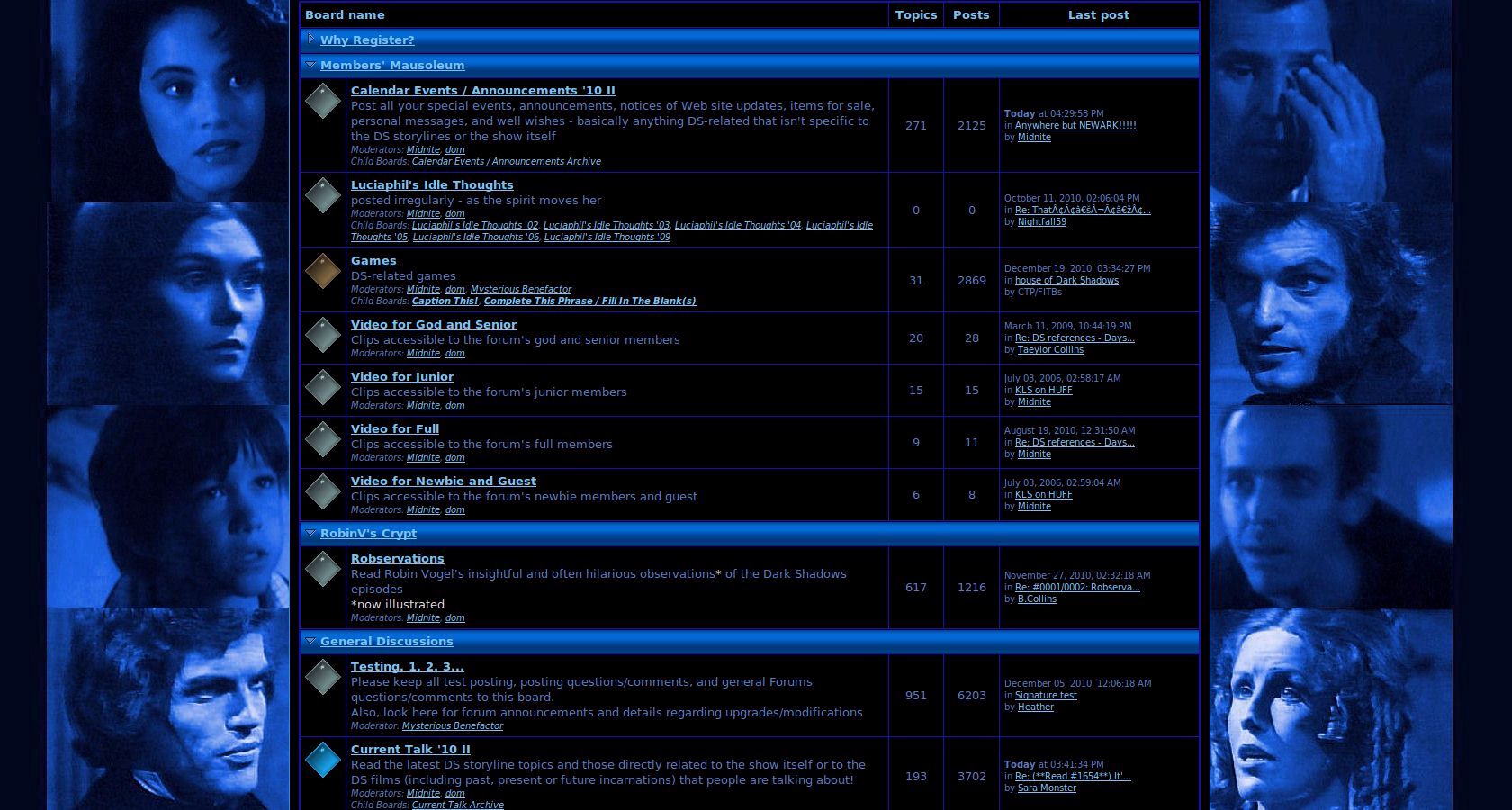The width and height of the screenshot is (1512, 810).
Task: Open the Games board link
Action: click(373, 261)
